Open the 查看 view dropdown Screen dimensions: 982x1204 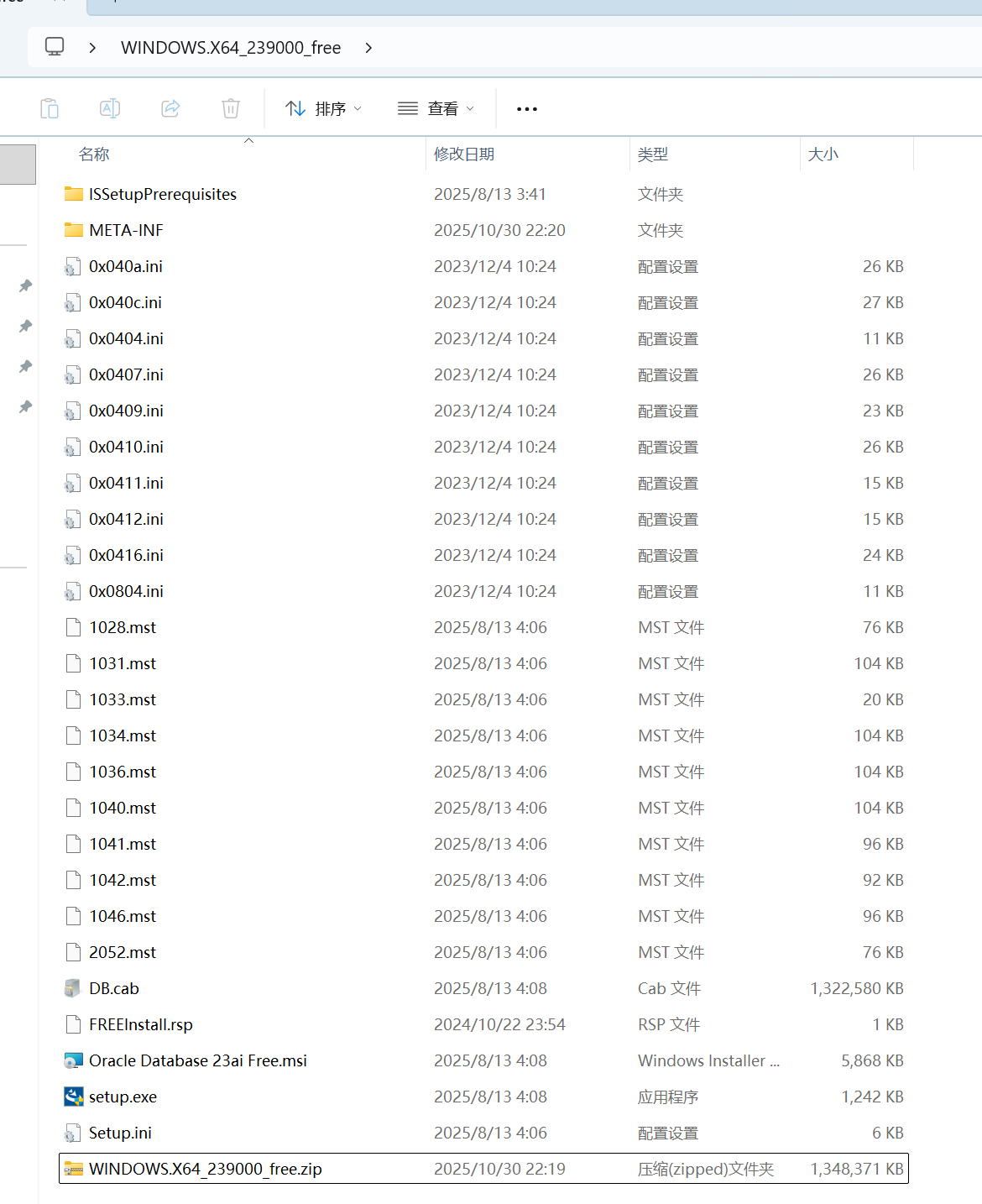point(436,108)
